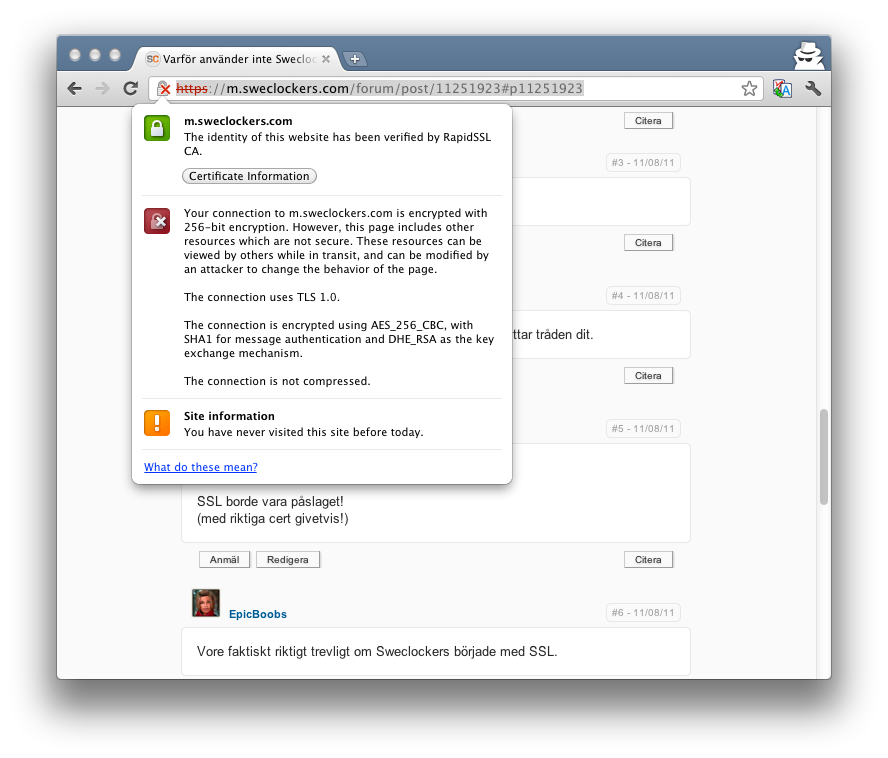Open the Google Translate extension icon
The width and height of the screenshot is (888, 758).
click(782, 88)
